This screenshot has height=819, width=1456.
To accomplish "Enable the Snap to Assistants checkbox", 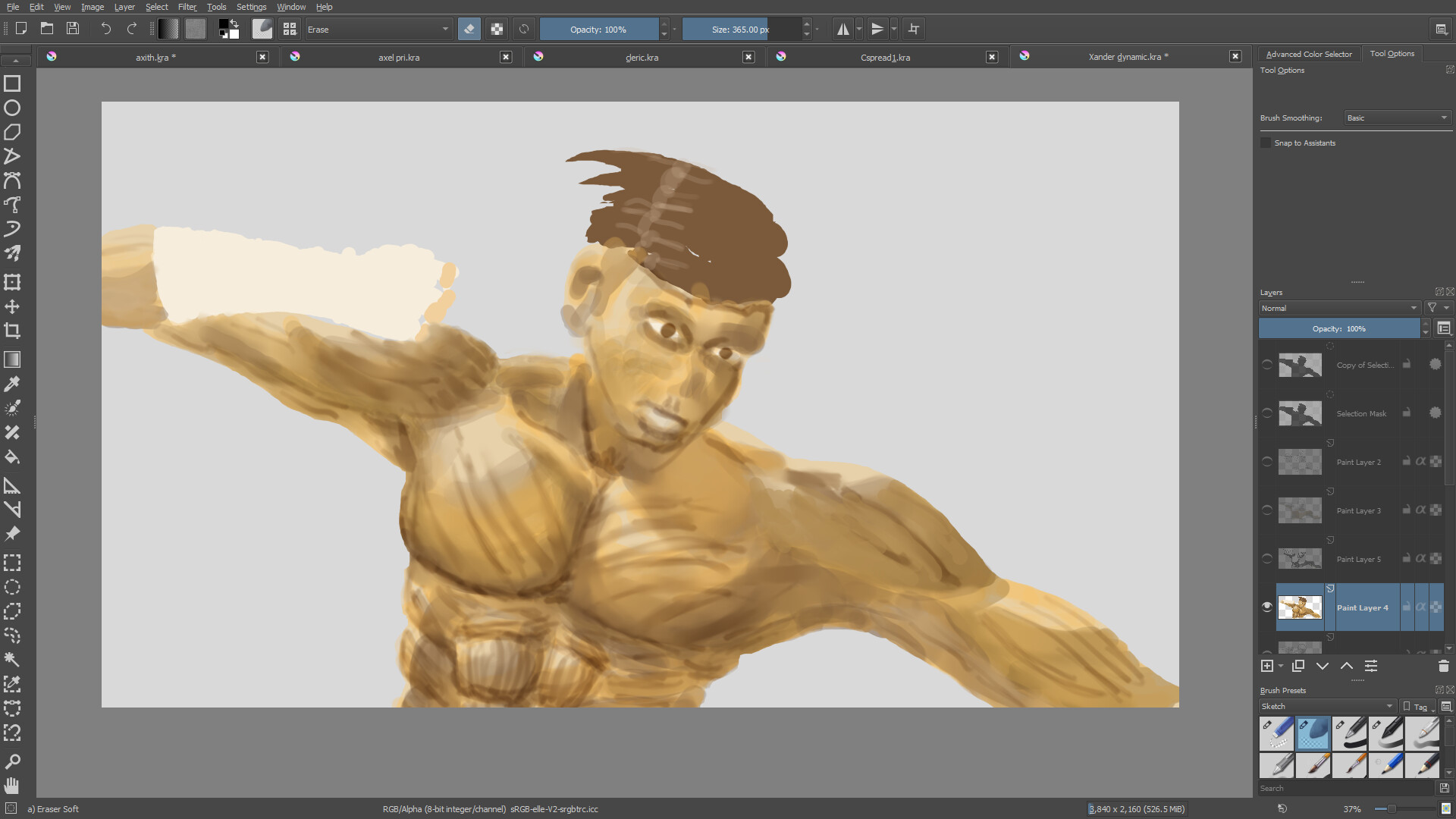I will pos(1266,143).
